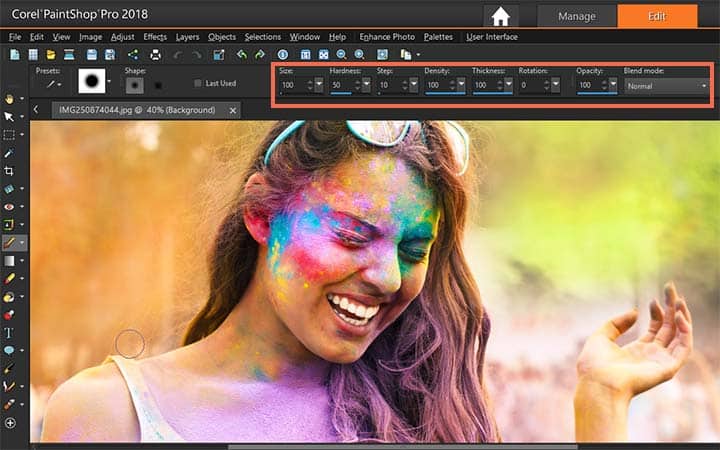Click the green Undo arrow icon
Screen dimensions: 720x450
point(242,55)
